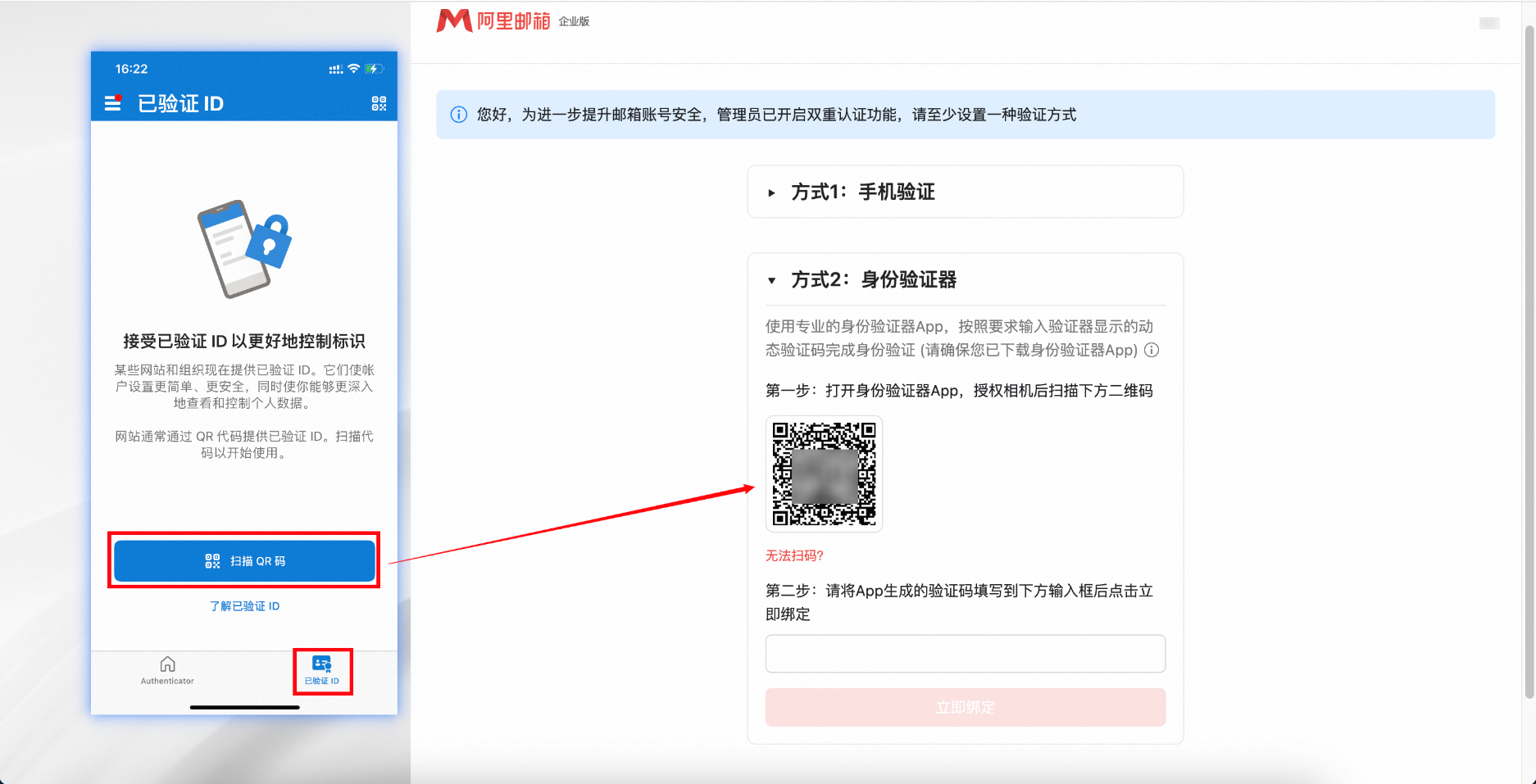The image size is (1536, 784).
Task: Switch to the Authenticator tab in bottom navigation
Action: pos(167,670)
